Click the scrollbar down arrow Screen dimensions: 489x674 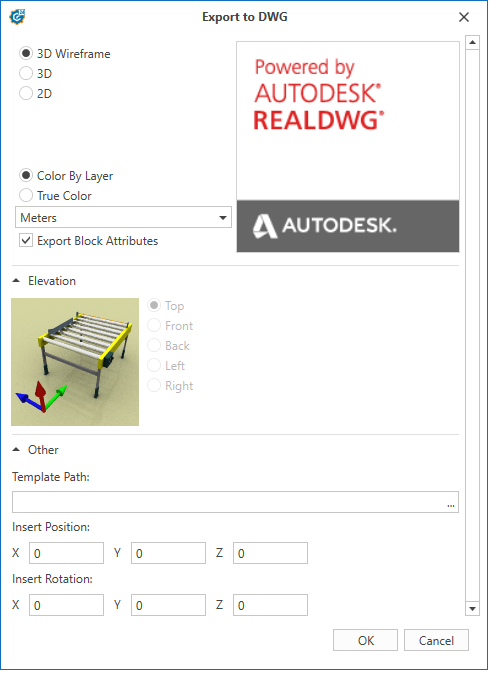tap(472, 608)
